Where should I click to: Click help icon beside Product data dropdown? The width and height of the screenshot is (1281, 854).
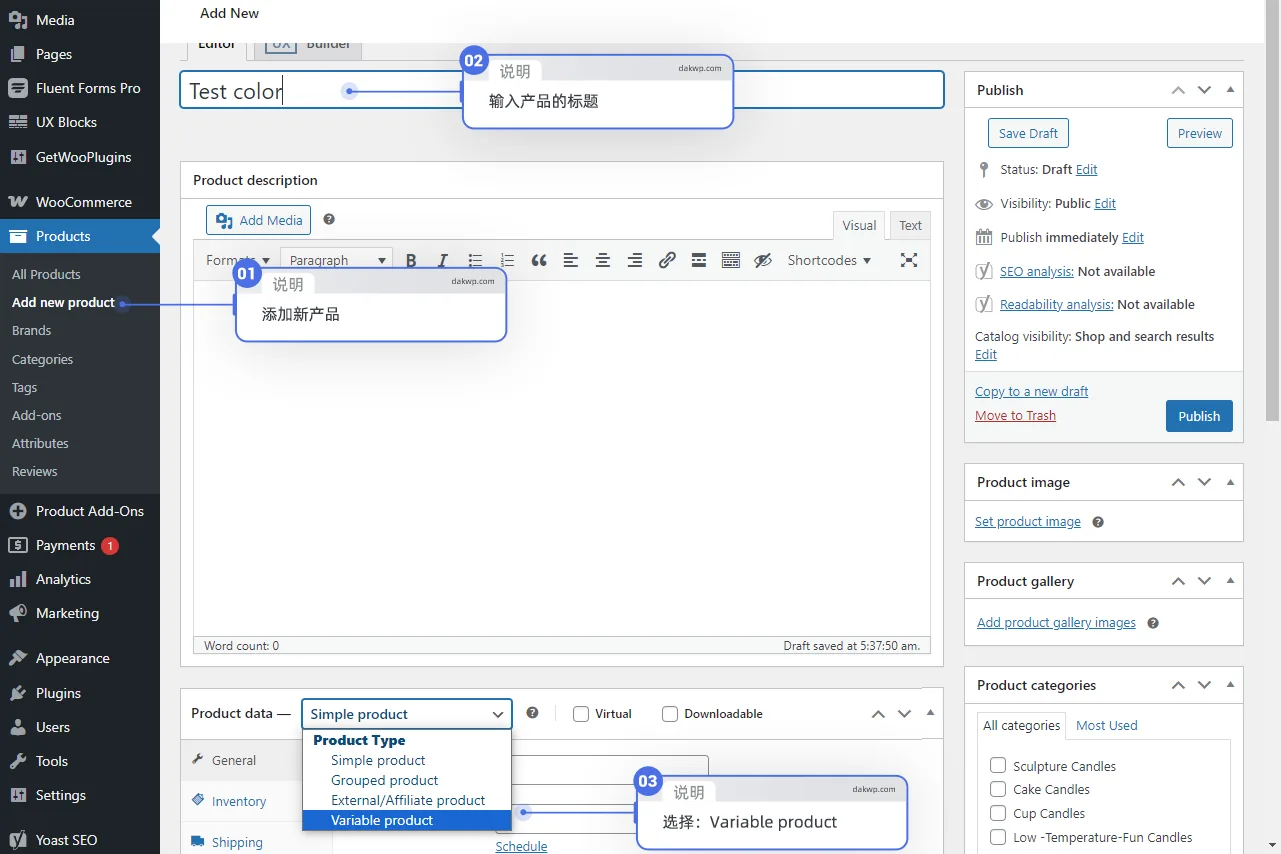532,713
